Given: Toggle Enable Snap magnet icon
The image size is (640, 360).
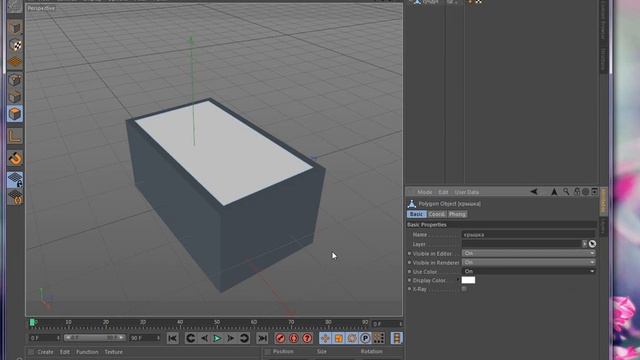Looking at the screenshot, I should click(x=15, y=158).
